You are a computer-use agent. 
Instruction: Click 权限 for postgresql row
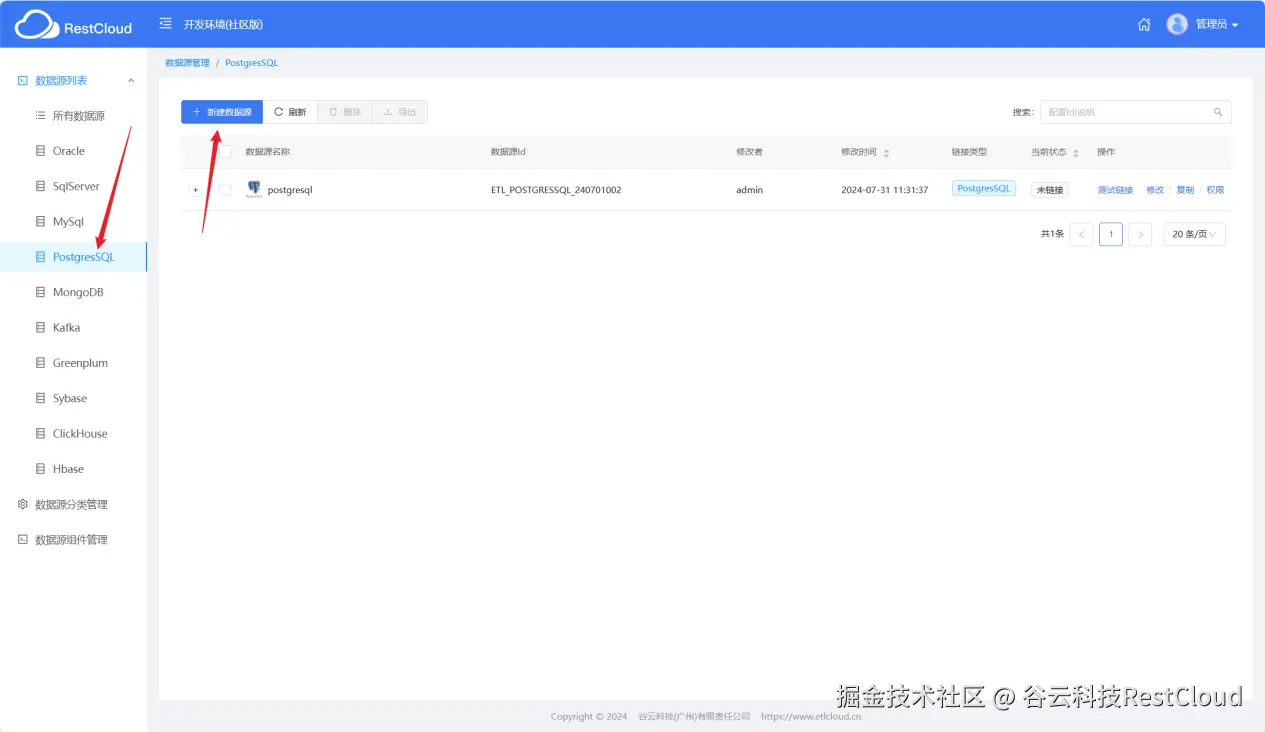point(1215,190)
